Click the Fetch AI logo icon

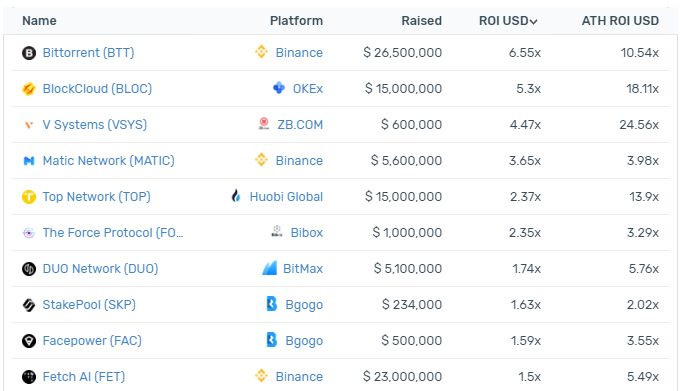pos(29,377)
